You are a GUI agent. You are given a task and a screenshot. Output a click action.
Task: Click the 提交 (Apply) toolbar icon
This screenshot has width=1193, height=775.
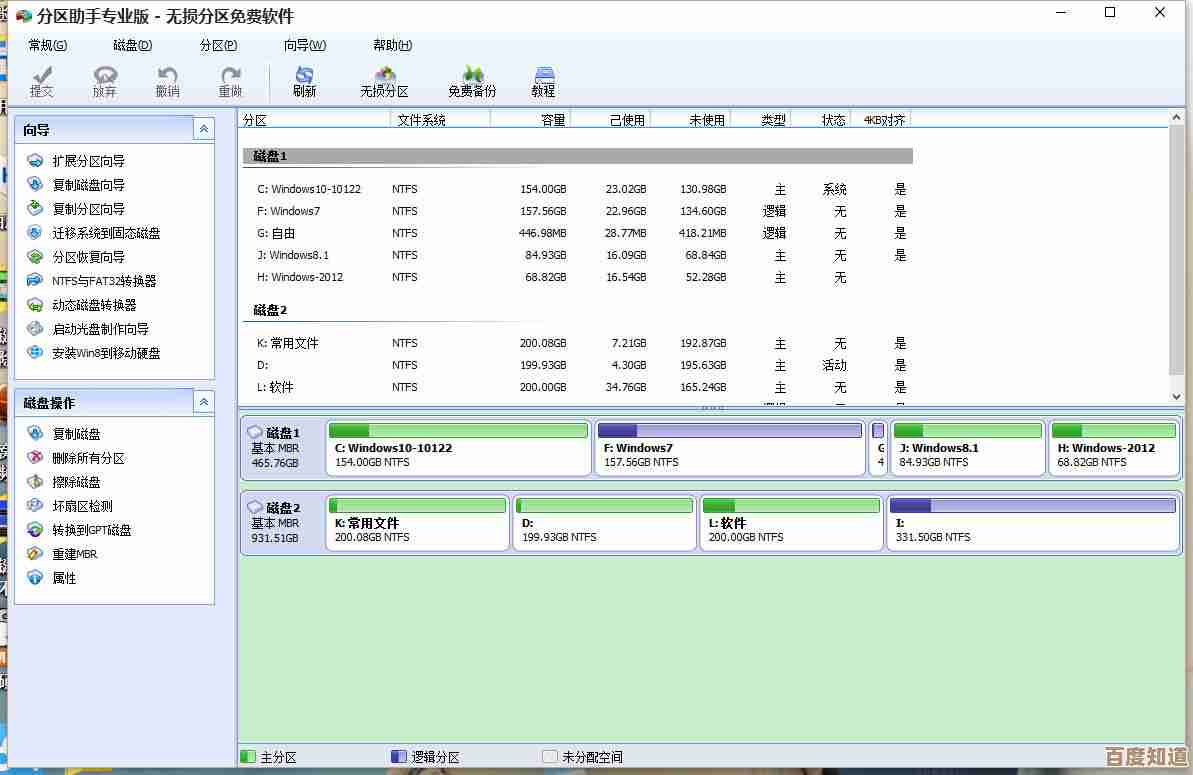pyautogui.click(x=42, y=81)
